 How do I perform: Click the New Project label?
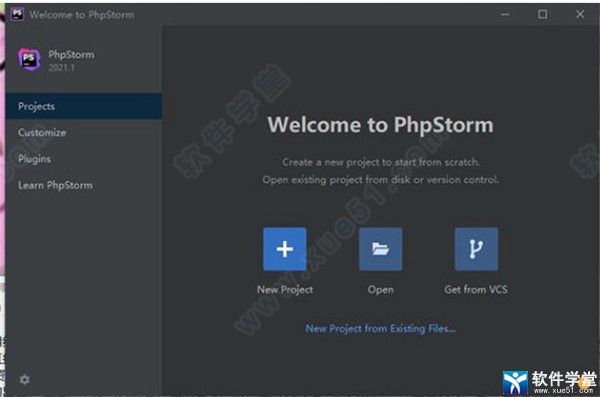285,289
